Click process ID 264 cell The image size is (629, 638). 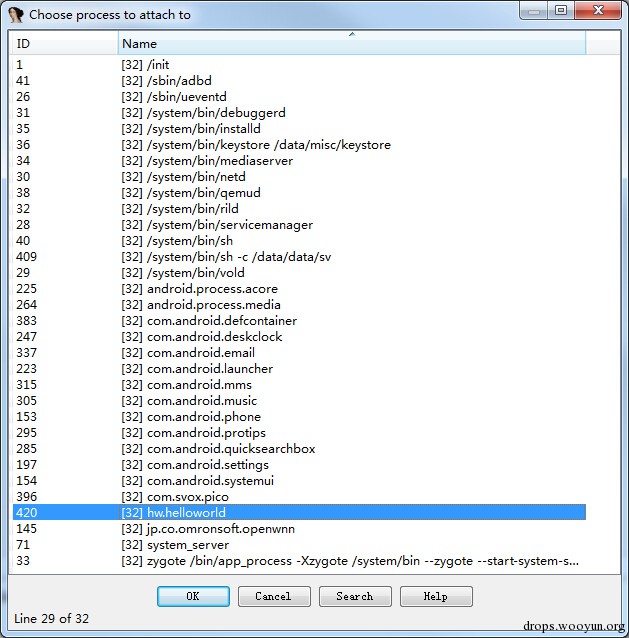click(x=27, y=305)
